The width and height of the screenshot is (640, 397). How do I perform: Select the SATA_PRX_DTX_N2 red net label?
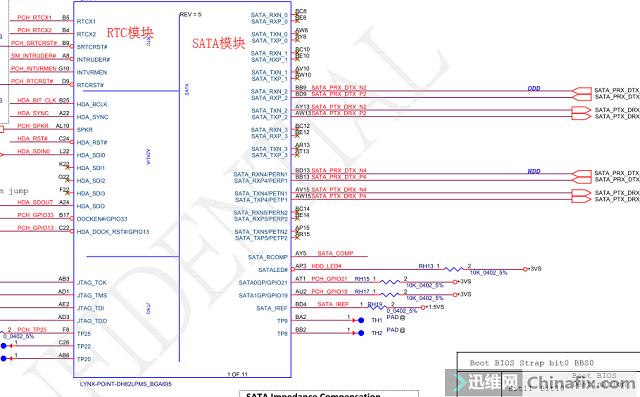click(x=339, y=88)
